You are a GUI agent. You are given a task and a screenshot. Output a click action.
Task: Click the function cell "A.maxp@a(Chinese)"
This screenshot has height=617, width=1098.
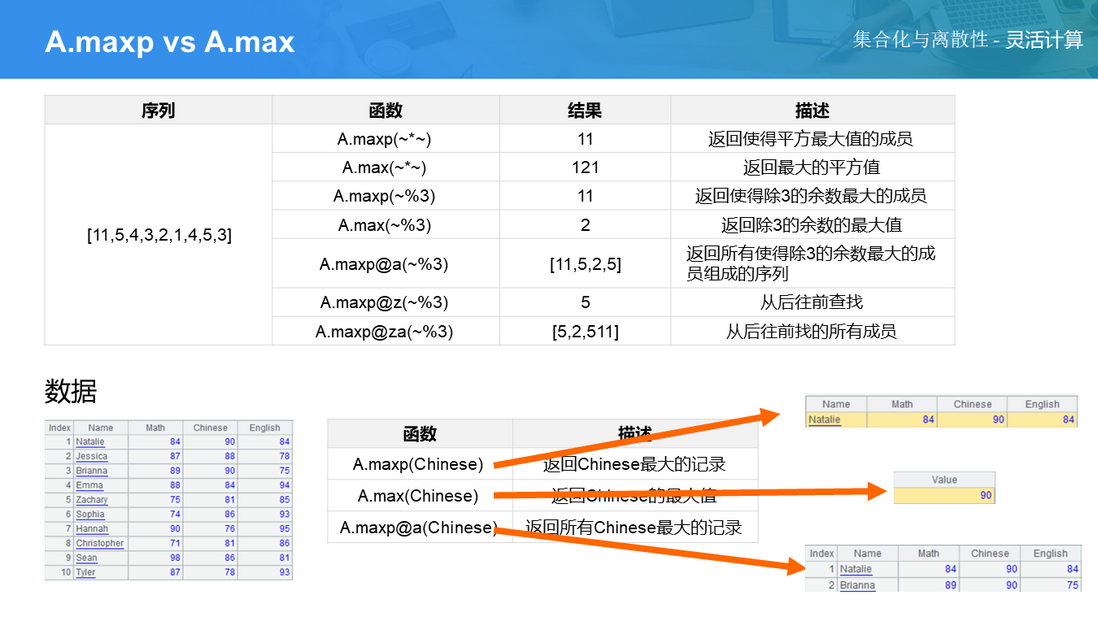(x=418, y=527)
